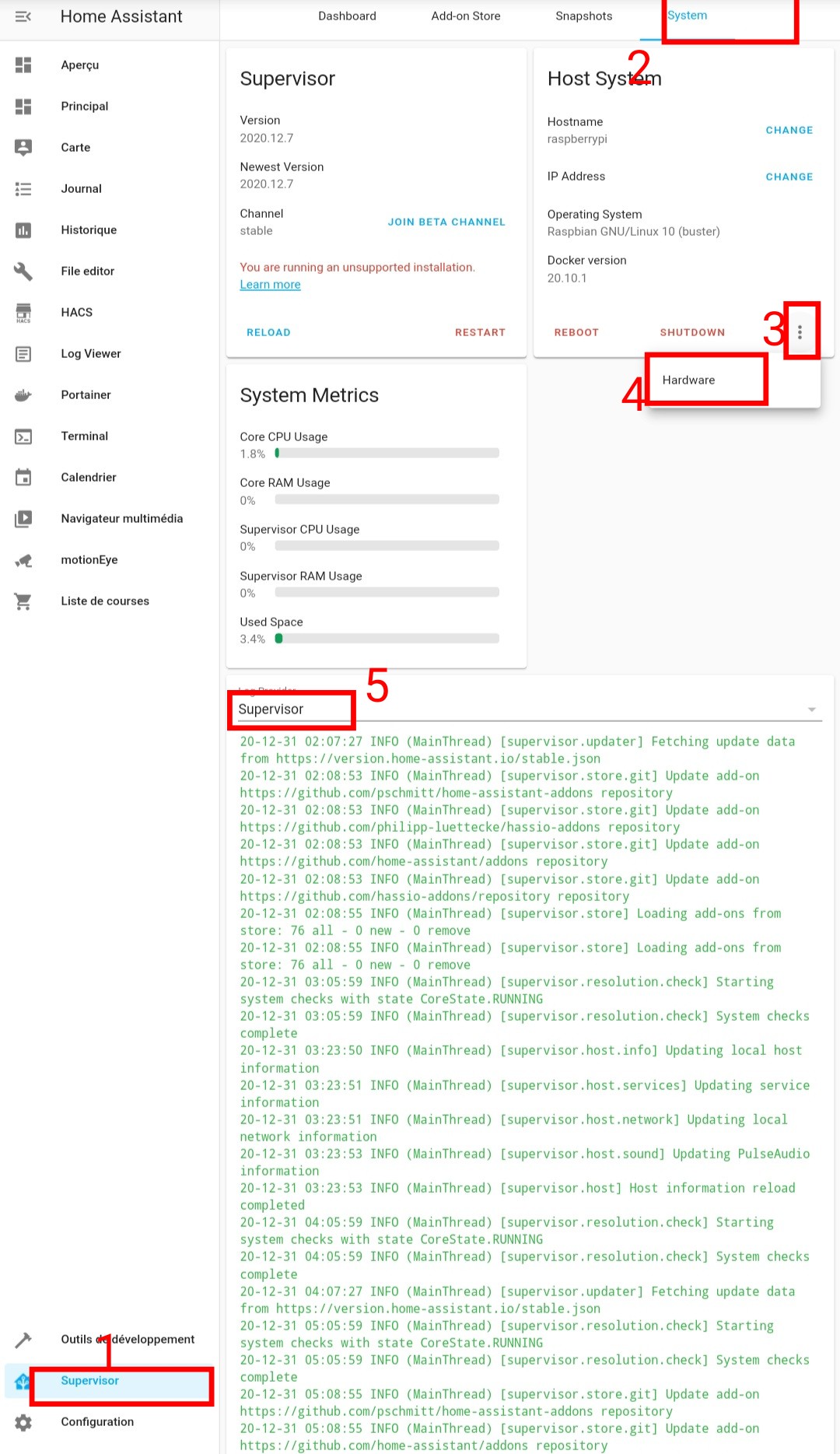The image size is (840, 1454).
Task: Click the Supervisor RESTART button
Action: [480, 332]
